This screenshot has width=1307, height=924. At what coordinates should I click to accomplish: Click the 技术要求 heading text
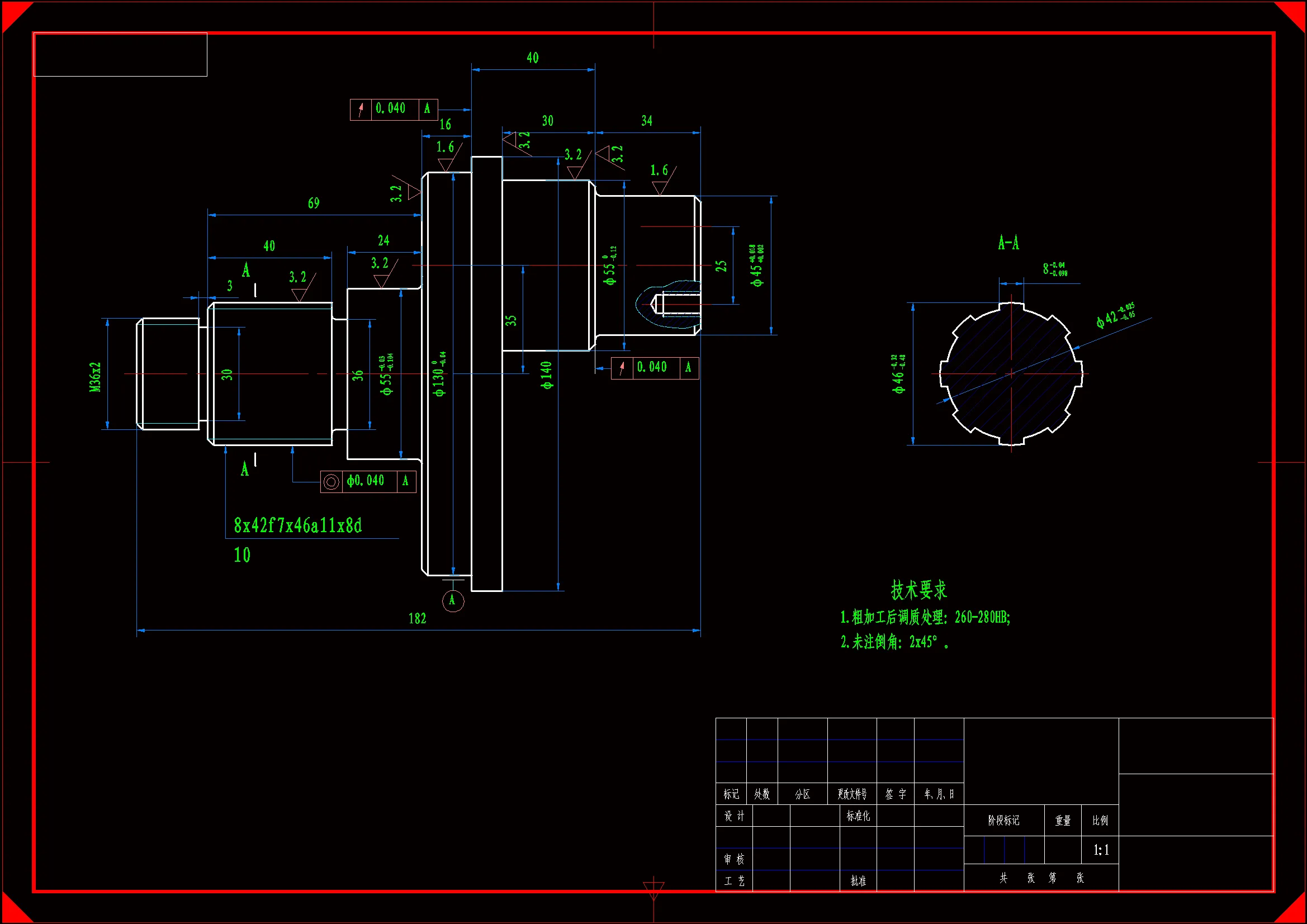coord(918,590)
